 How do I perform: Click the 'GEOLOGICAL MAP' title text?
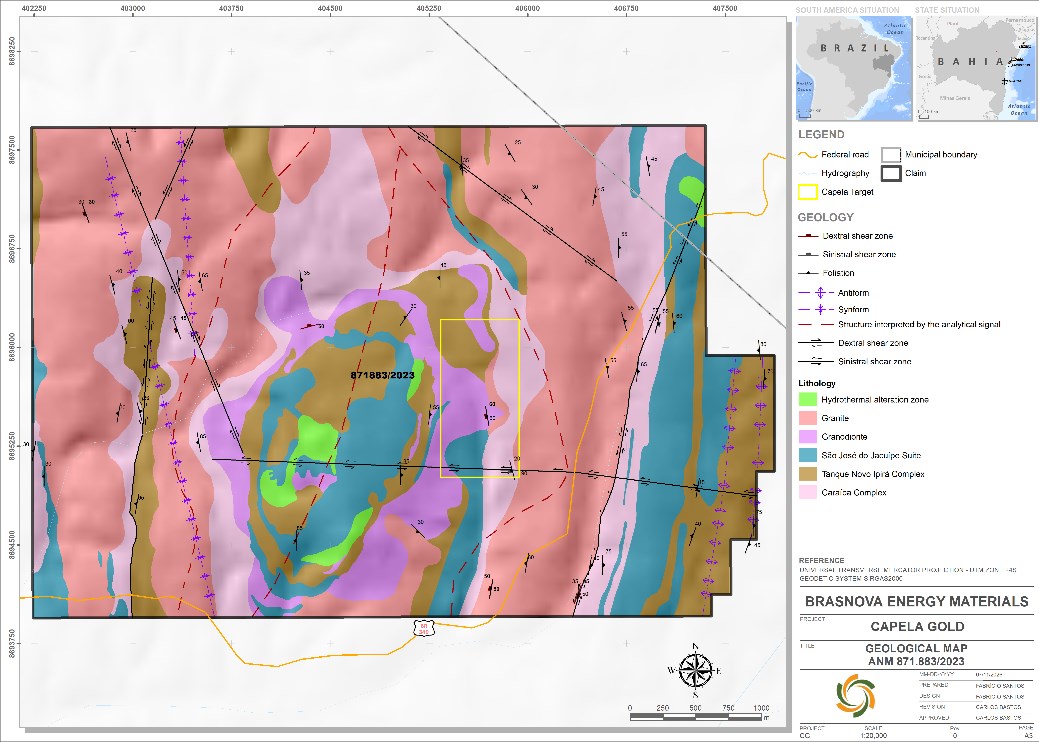pyautogui.click(x=917, y=649)
